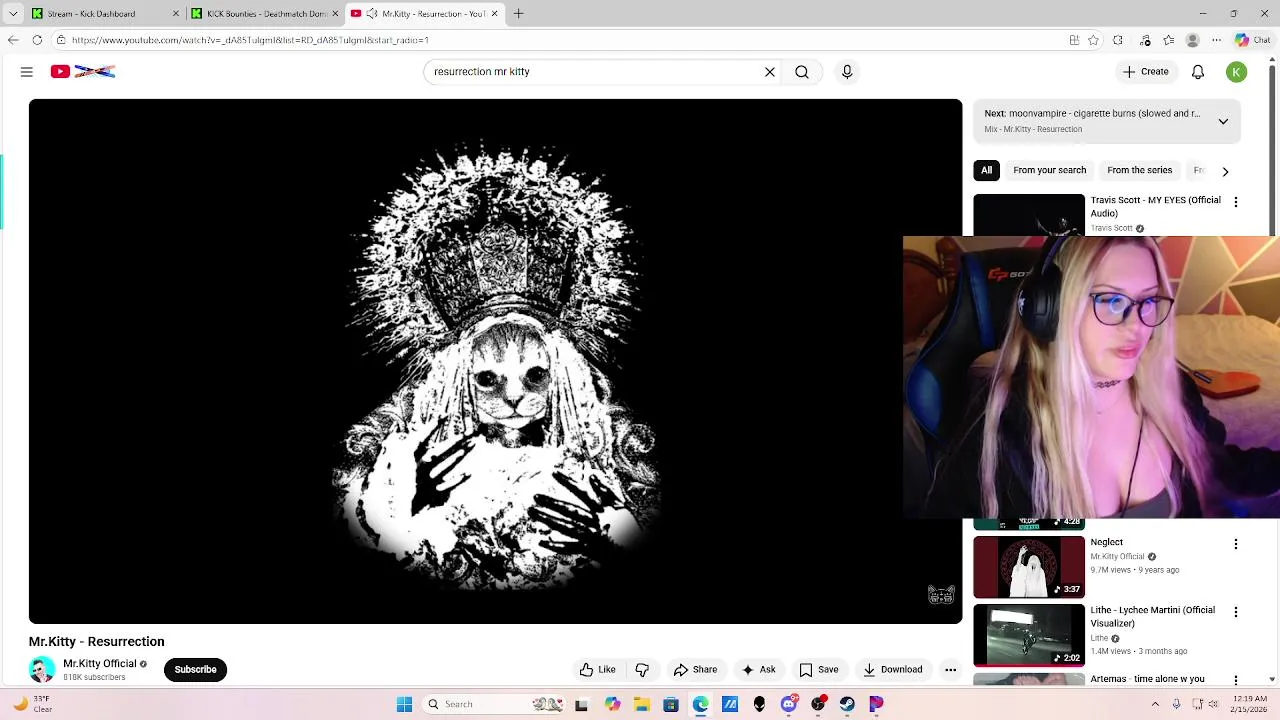The image size is (1280, 720).
Task: Add this page to favorites star
Action: [x=1093, y=40]
